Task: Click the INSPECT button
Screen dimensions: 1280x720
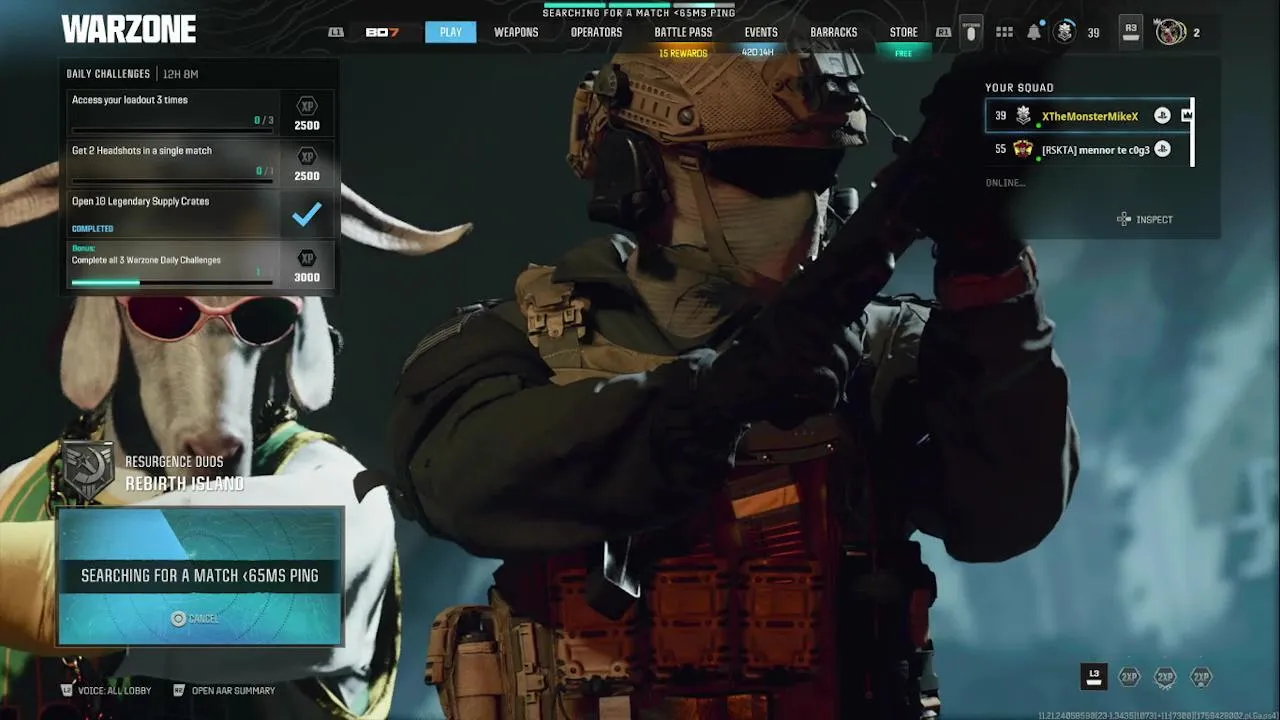Action: 1145,219
